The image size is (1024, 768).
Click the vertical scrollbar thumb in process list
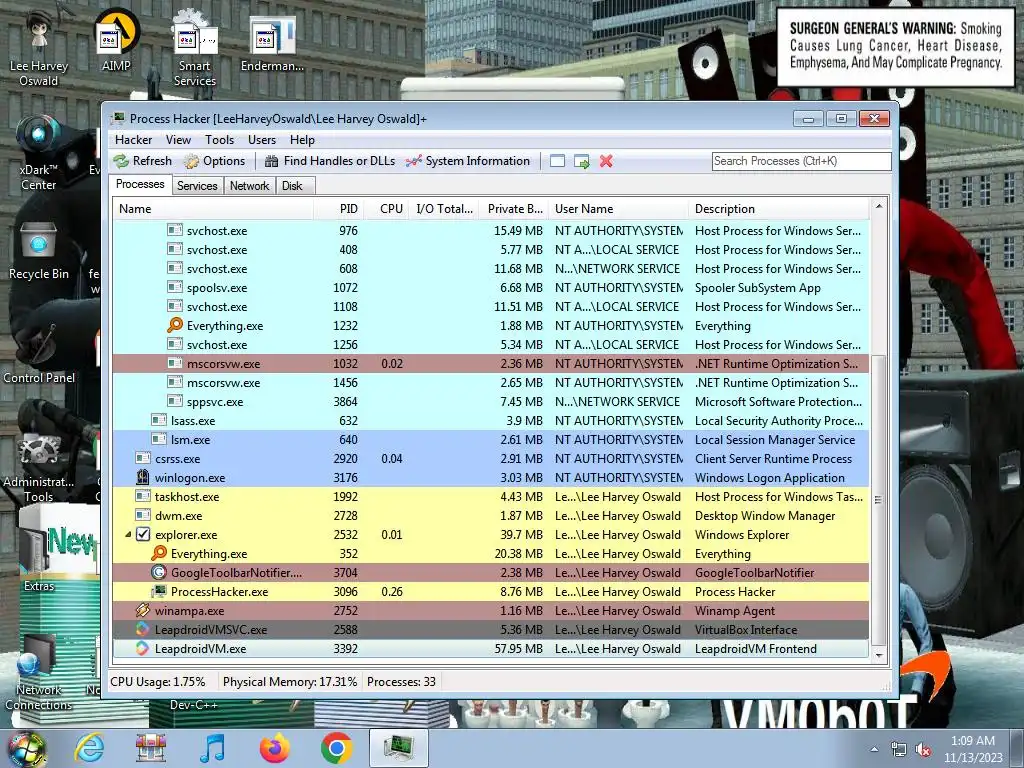point(878,500)
